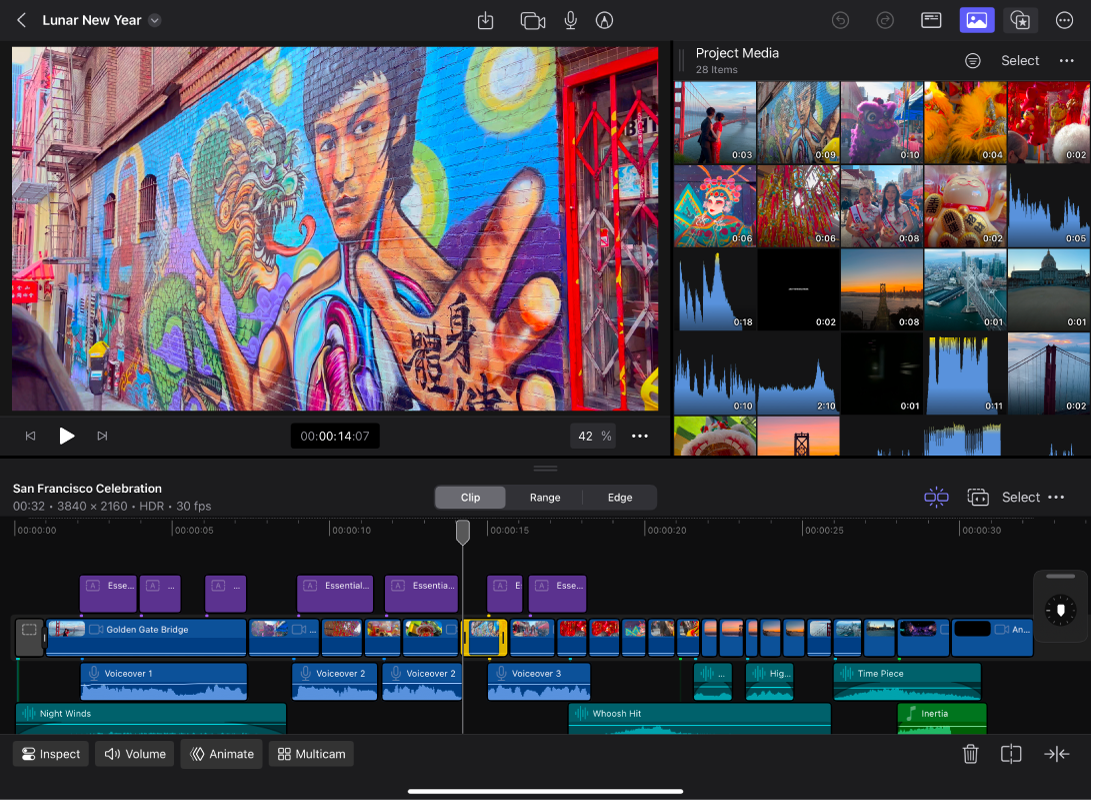Switch to Edge trimming mode
The image size is (1094, 802).
pyautogui.click(x=619, y=497)
